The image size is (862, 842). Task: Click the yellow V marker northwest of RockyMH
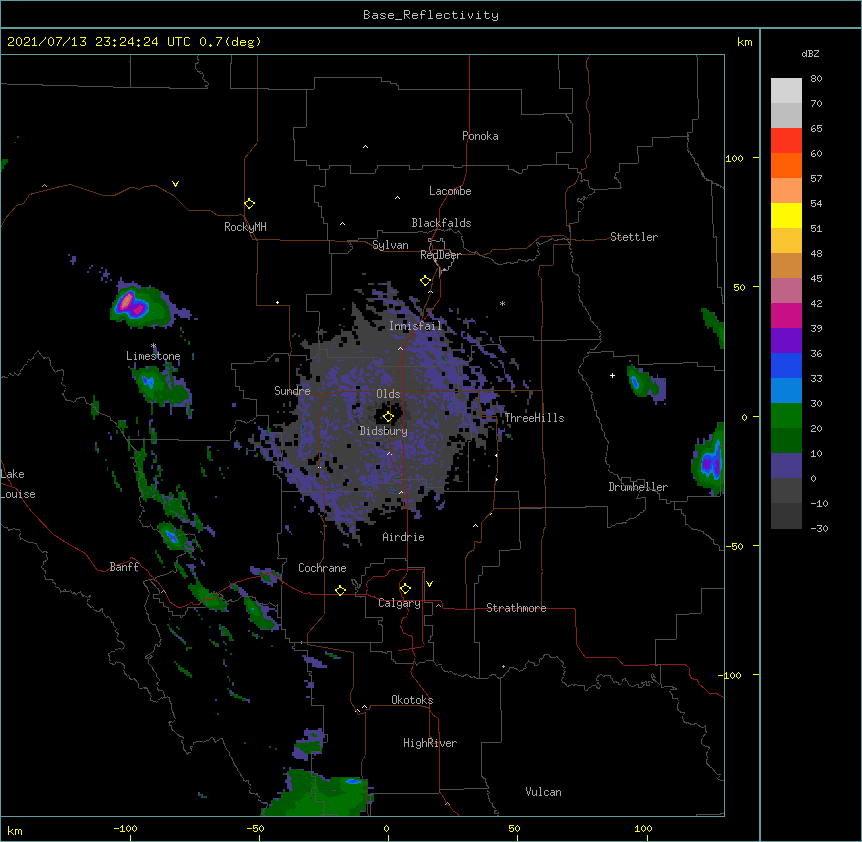tap(175, 184)
